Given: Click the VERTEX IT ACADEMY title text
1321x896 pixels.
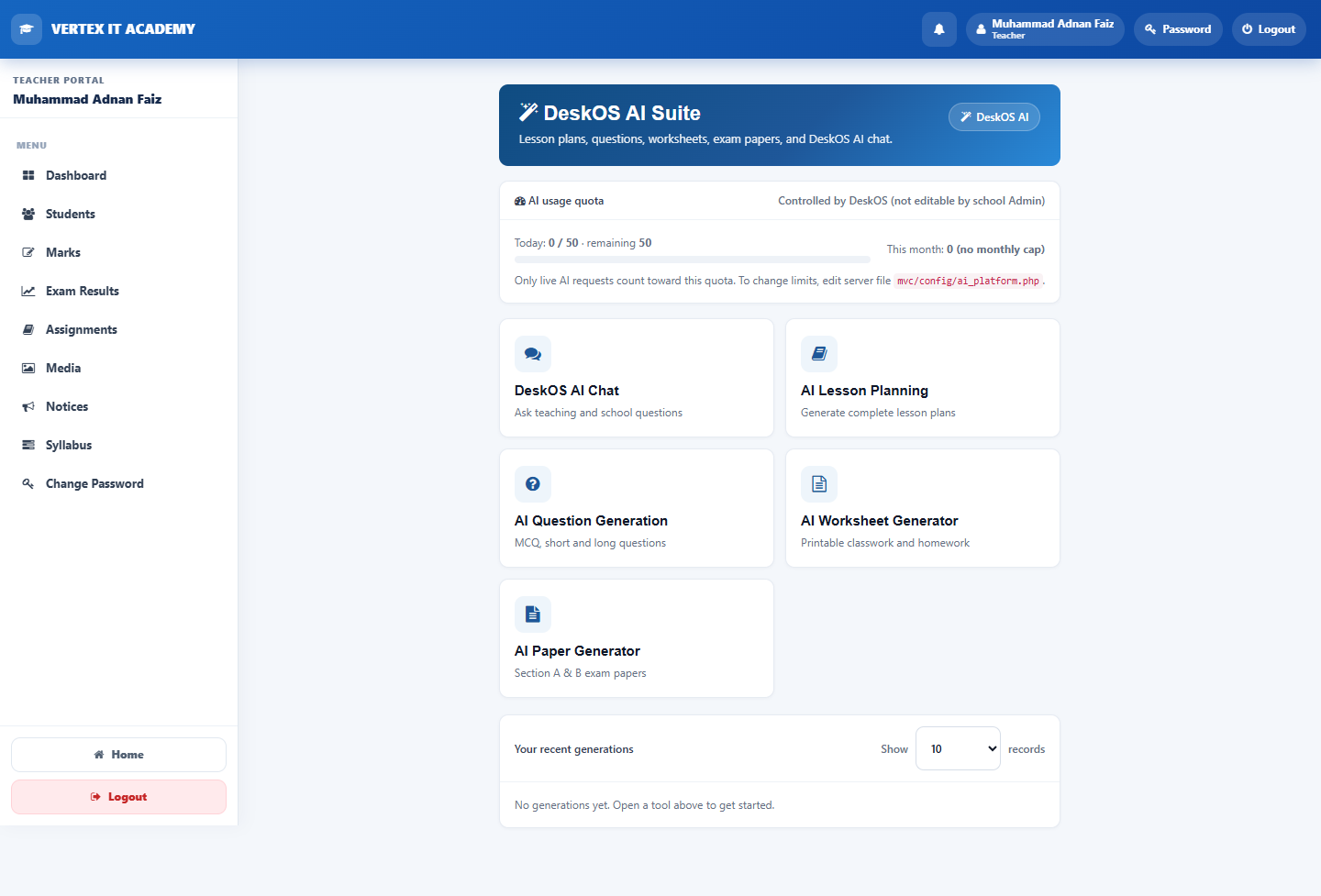Looking at the screenshot, I should click(x=123, y=29).
